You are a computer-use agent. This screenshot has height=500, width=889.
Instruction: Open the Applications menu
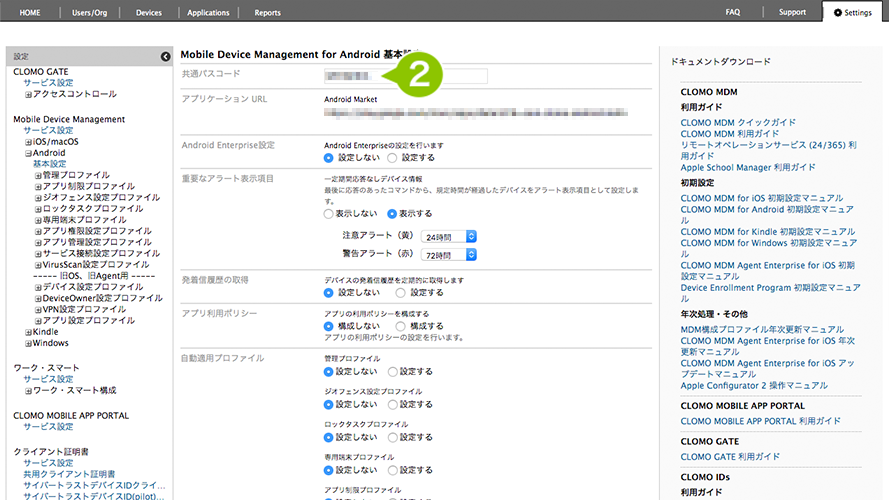tap(208, 12)
